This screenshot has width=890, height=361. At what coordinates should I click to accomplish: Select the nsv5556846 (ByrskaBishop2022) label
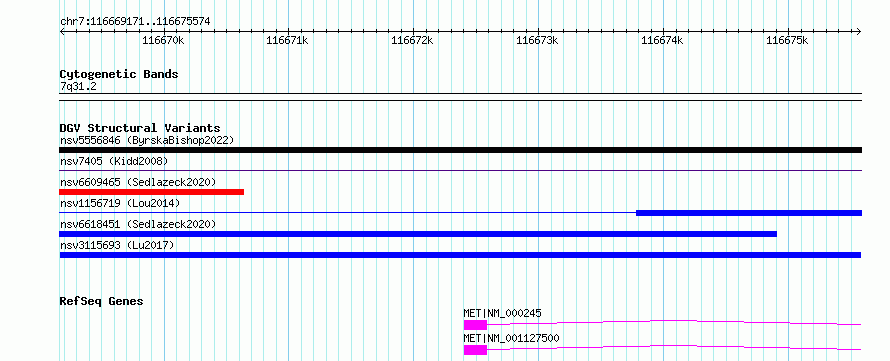(147, 140)
